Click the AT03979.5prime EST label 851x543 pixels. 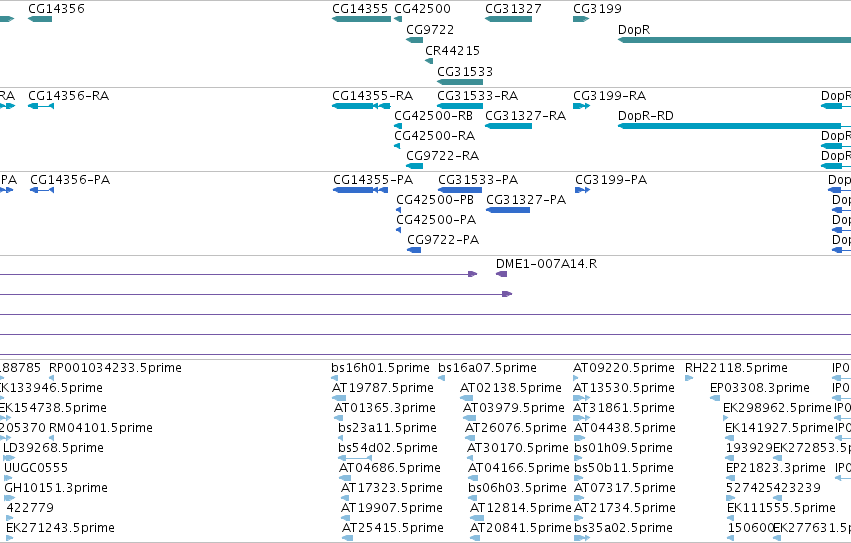click(x=514, y=408)
